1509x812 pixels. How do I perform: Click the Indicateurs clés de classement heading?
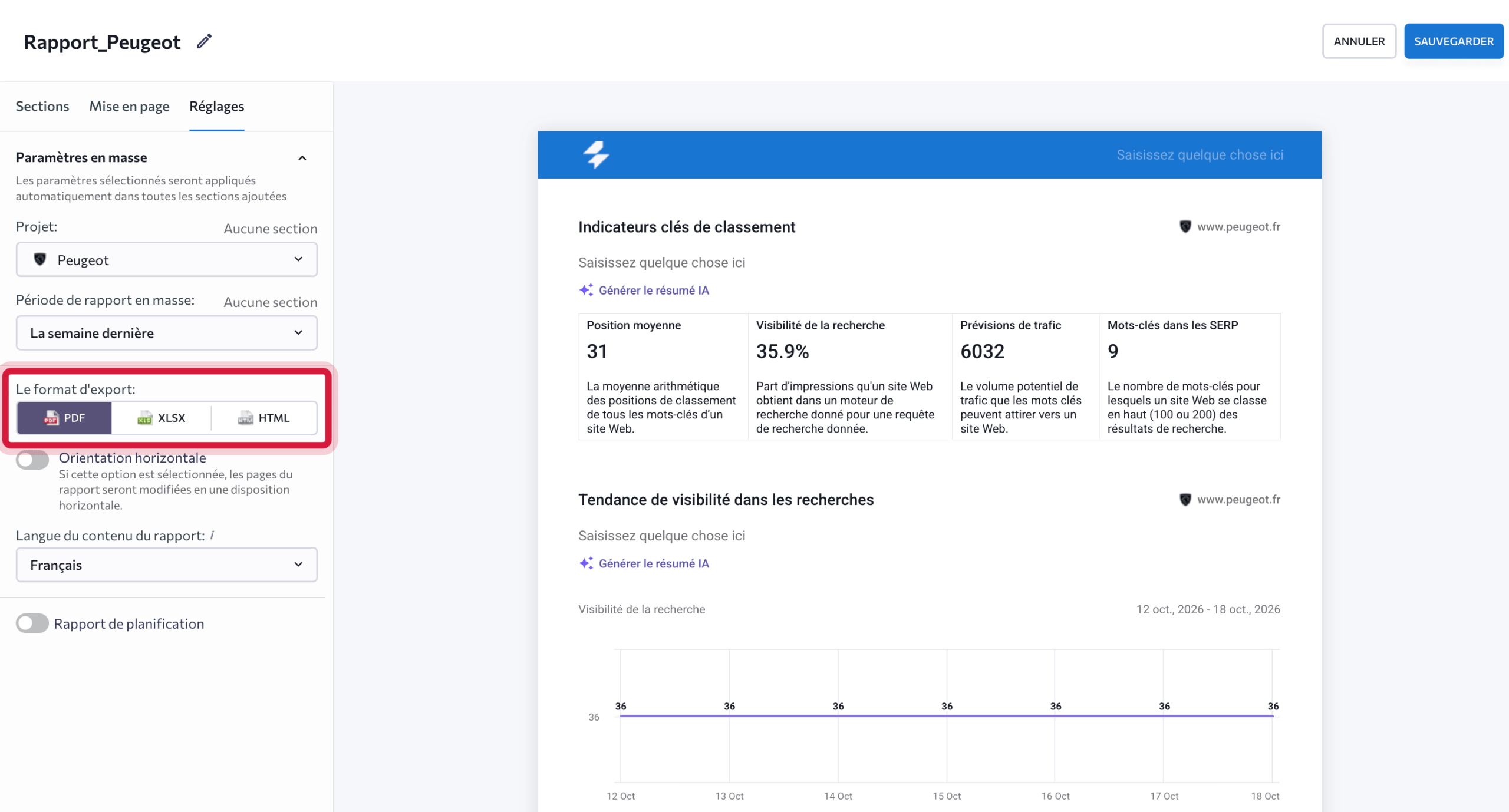tap(687, 227)
